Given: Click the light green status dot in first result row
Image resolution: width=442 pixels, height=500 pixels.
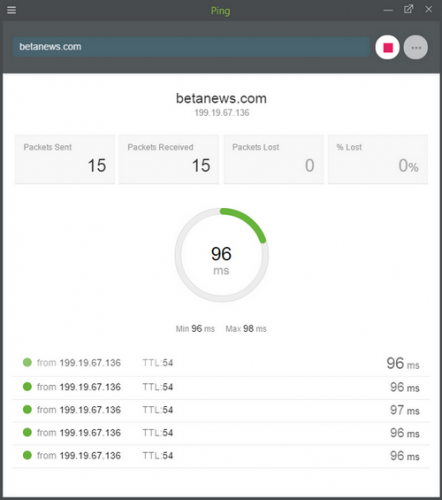Looking at the screenshot, I should [27, 362].
